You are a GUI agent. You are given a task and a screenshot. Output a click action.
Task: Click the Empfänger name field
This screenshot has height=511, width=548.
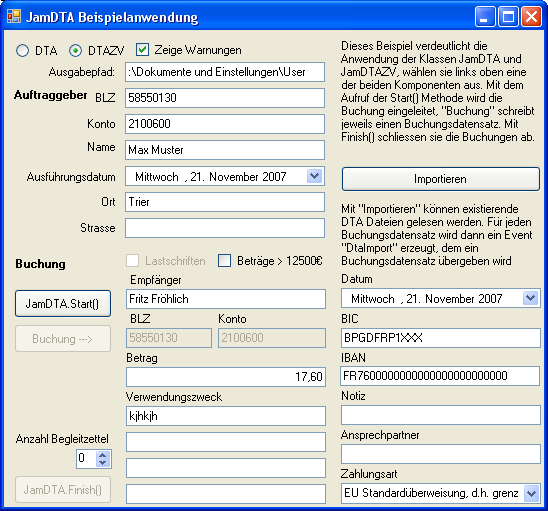pos(226,299)
